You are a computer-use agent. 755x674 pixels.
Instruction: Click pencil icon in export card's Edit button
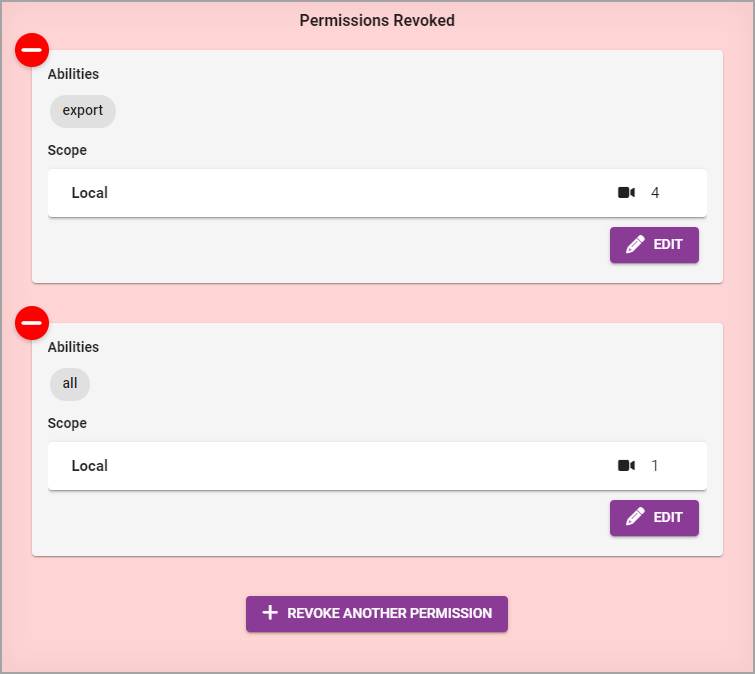click(x=635, y=245)
